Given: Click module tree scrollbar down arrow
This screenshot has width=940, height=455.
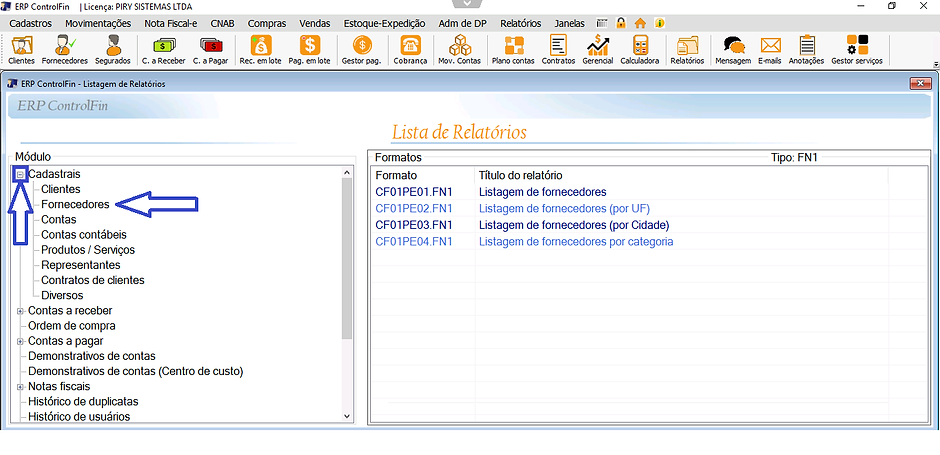Looking at the screenshot, I should [x=347, y=416].
